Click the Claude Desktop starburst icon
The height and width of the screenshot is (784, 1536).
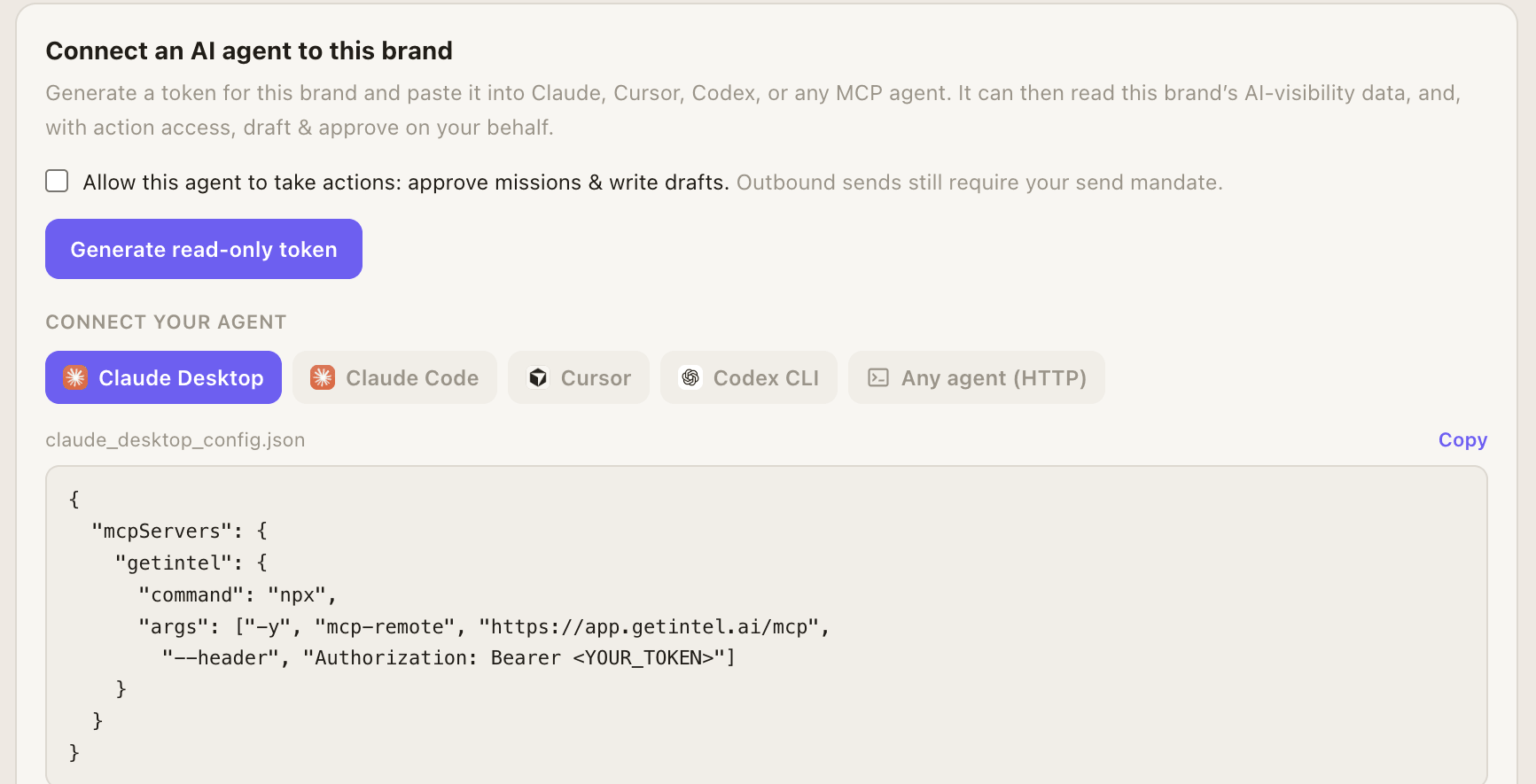tap(75, 377)
